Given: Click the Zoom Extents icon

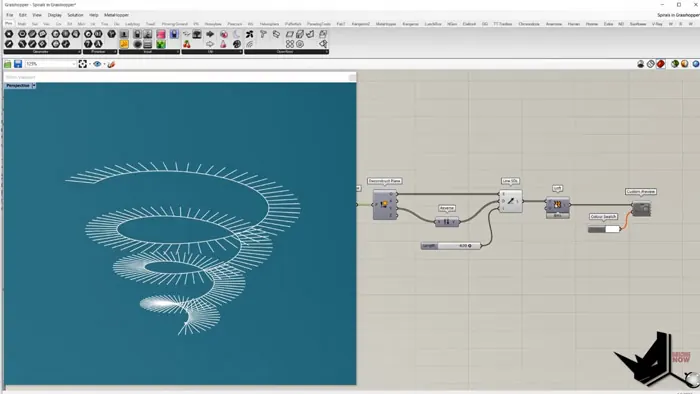Looking at the screenshot, I should click(83, 64).
